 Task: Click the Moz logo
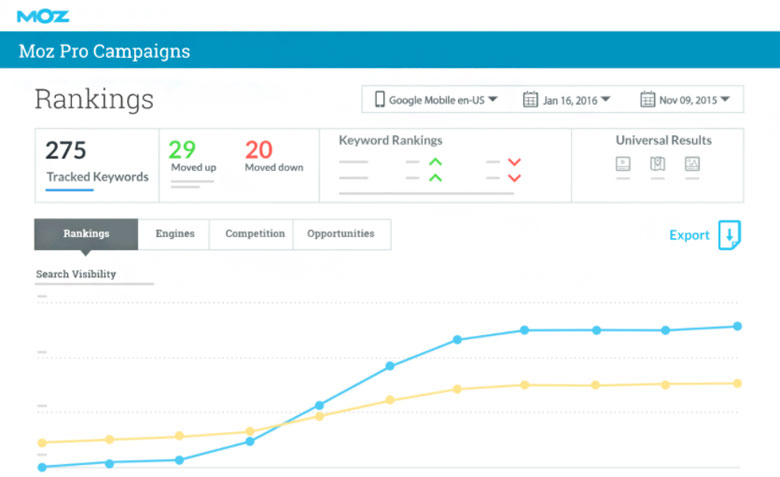pyautogui.click(x=42, y=16)
